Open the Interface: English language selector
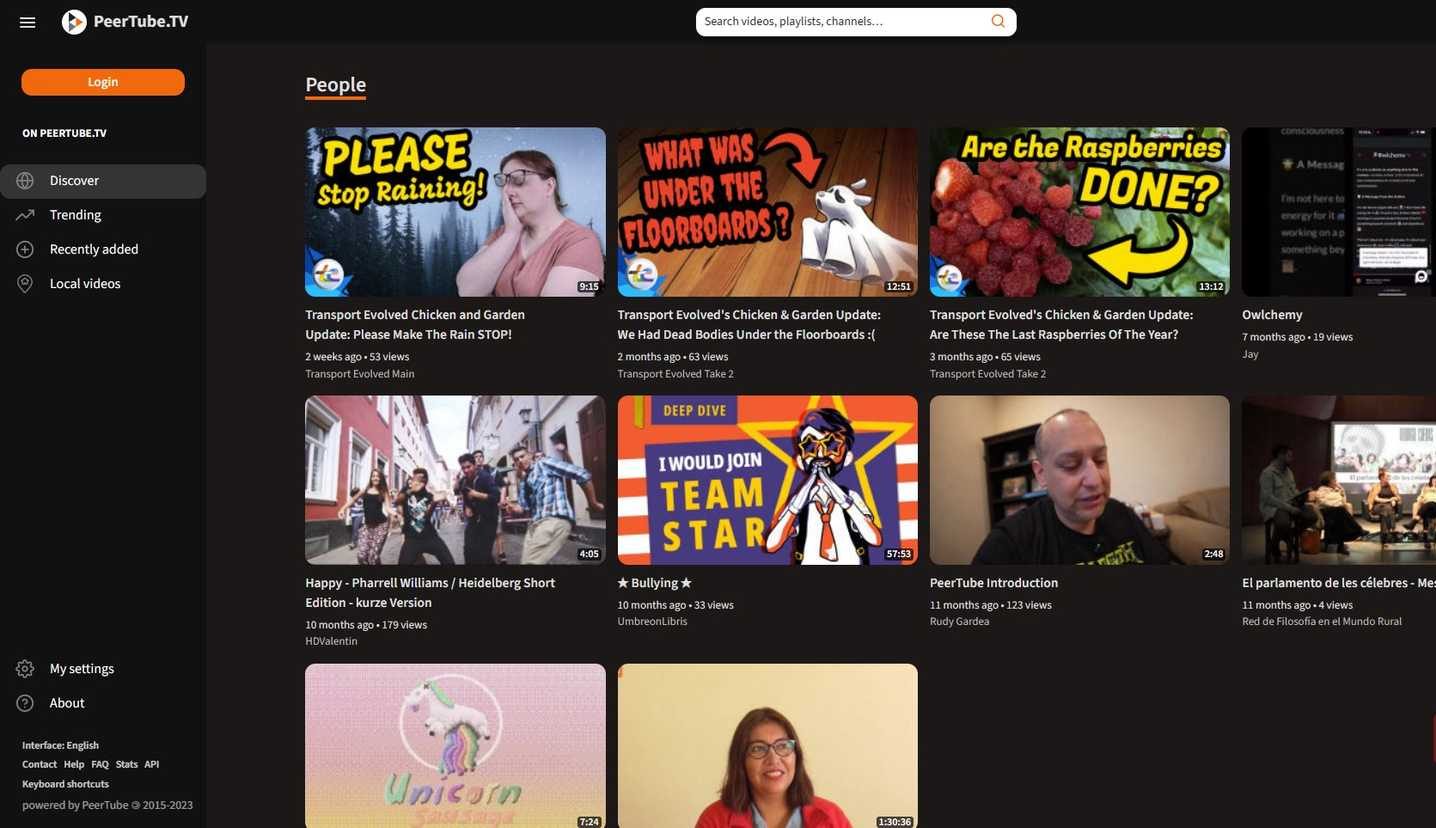This screenshot has height=828, width=1436. (x=60, y=745)
